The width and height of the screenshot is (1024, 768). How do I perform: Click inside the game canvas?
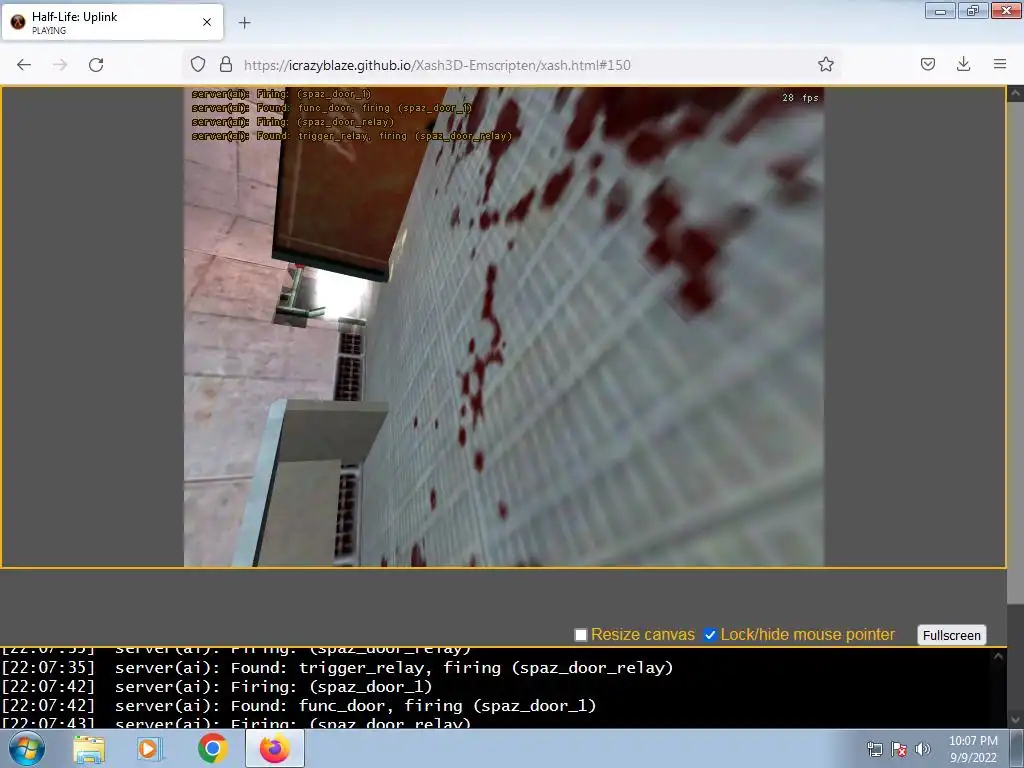click(504, 327)
